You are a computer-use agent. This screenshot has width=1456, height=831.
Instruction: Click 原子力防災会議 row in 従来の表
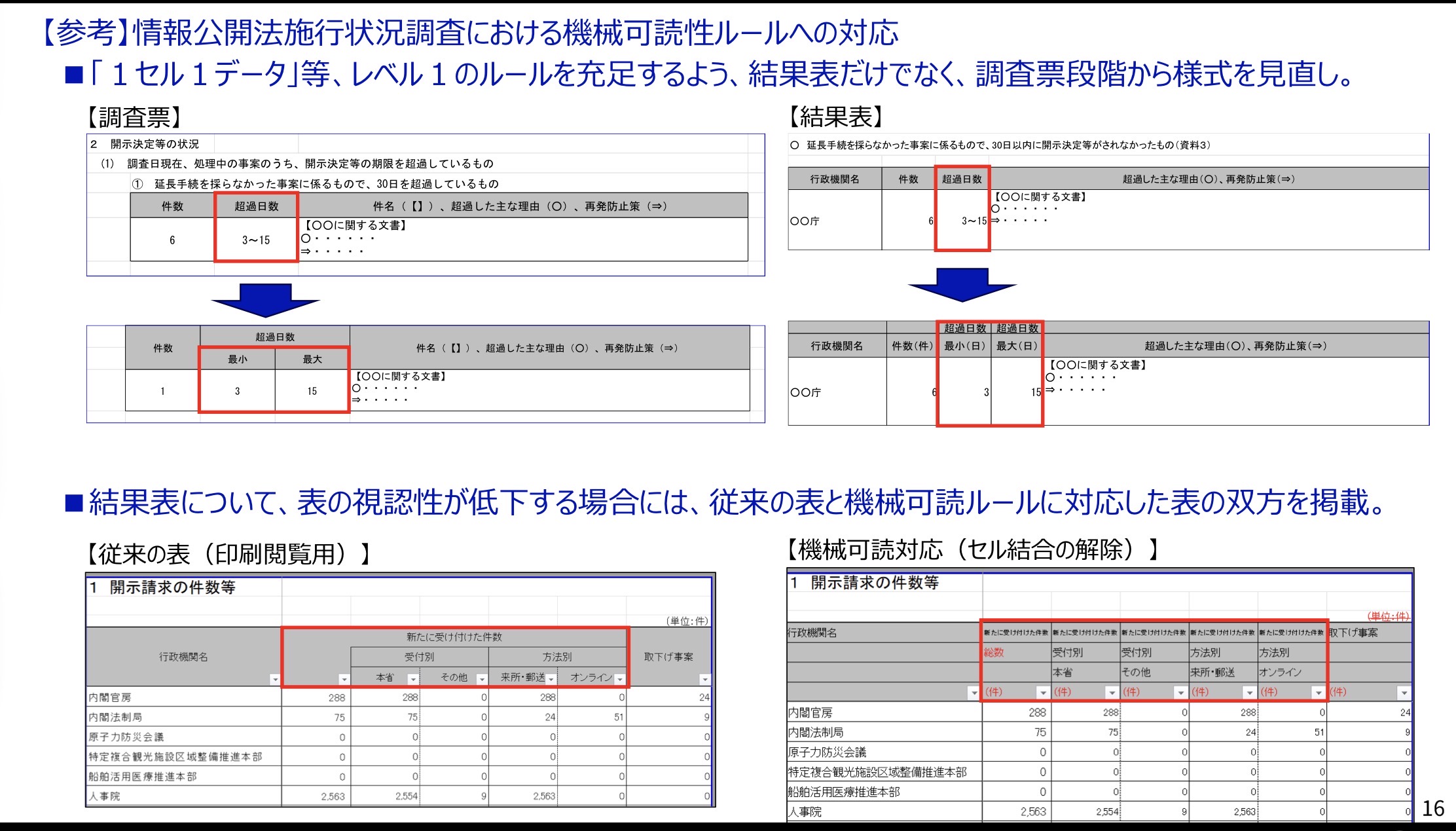[x=399, y=737]
